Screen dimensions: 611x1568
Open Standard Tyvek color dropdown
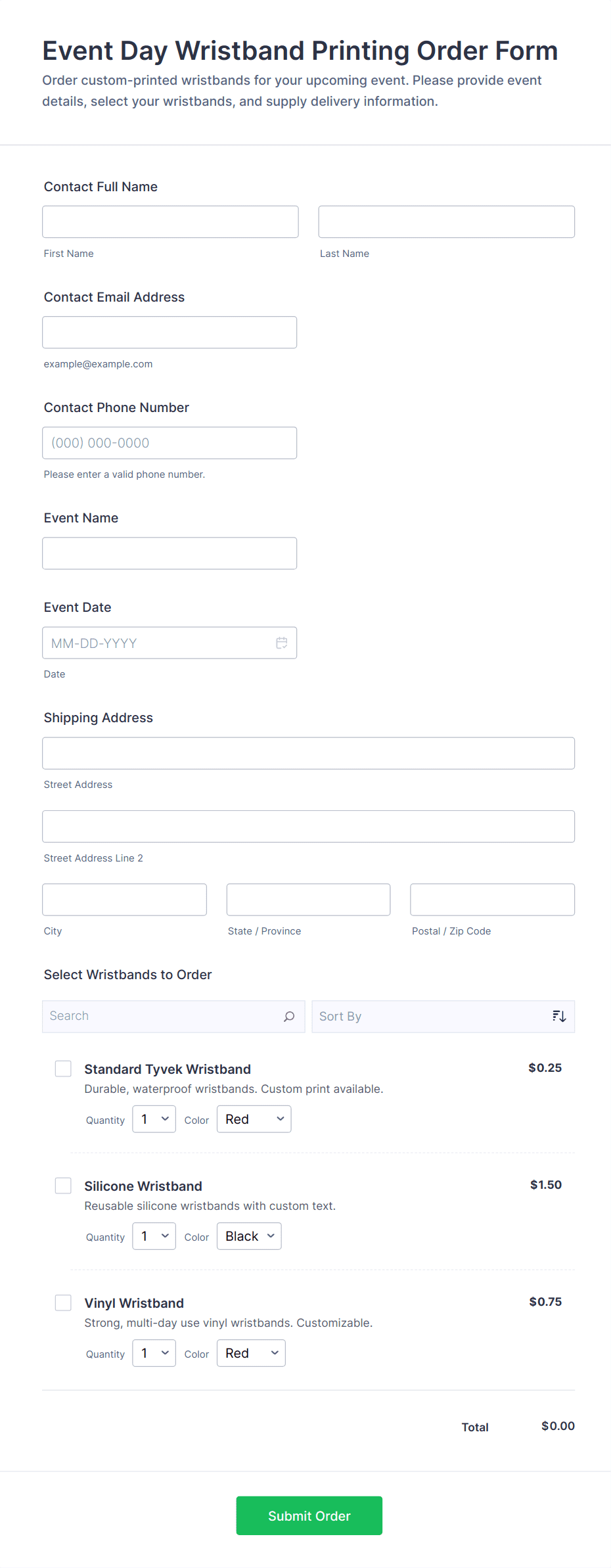254,1119
